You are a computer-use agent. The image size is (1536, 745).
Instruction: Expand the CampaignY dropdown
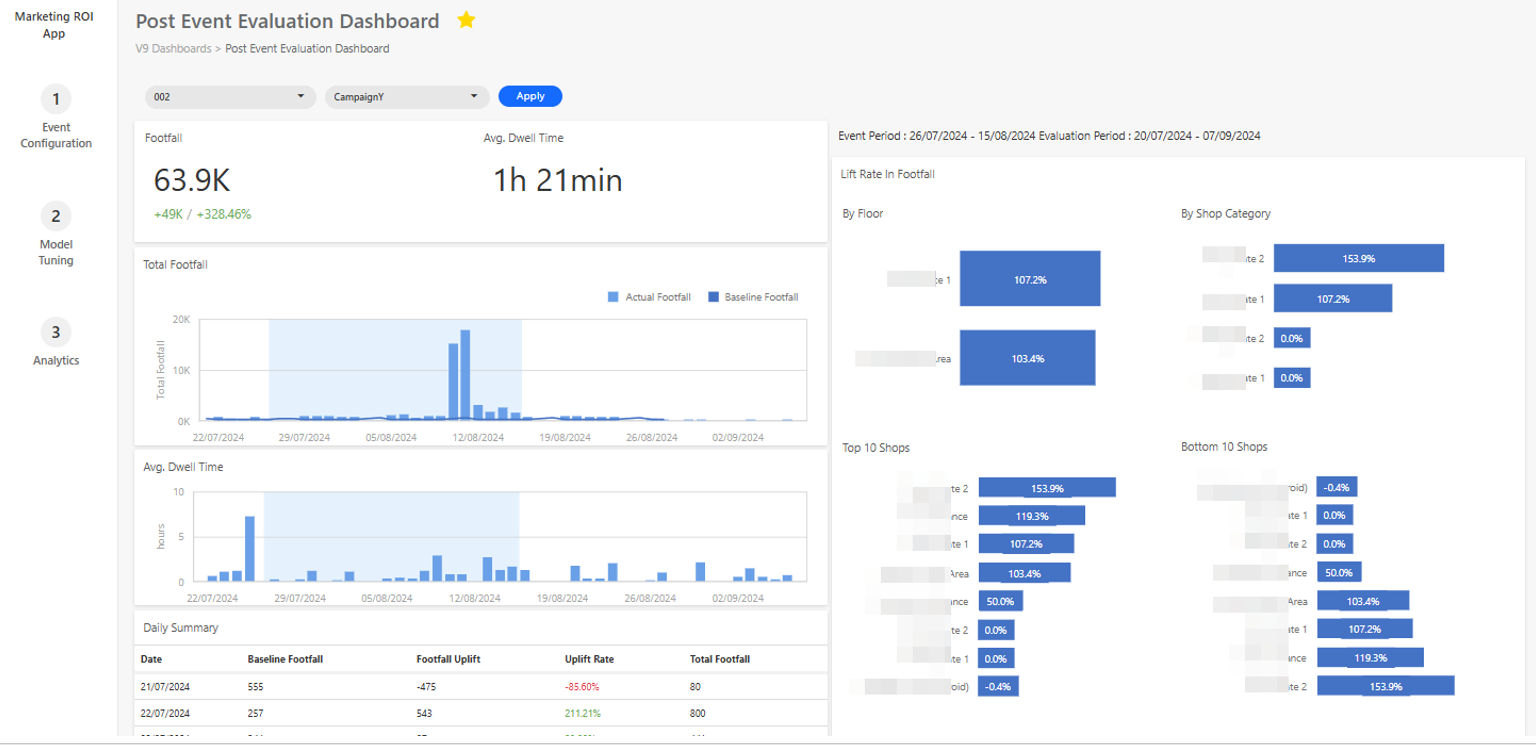407,97
